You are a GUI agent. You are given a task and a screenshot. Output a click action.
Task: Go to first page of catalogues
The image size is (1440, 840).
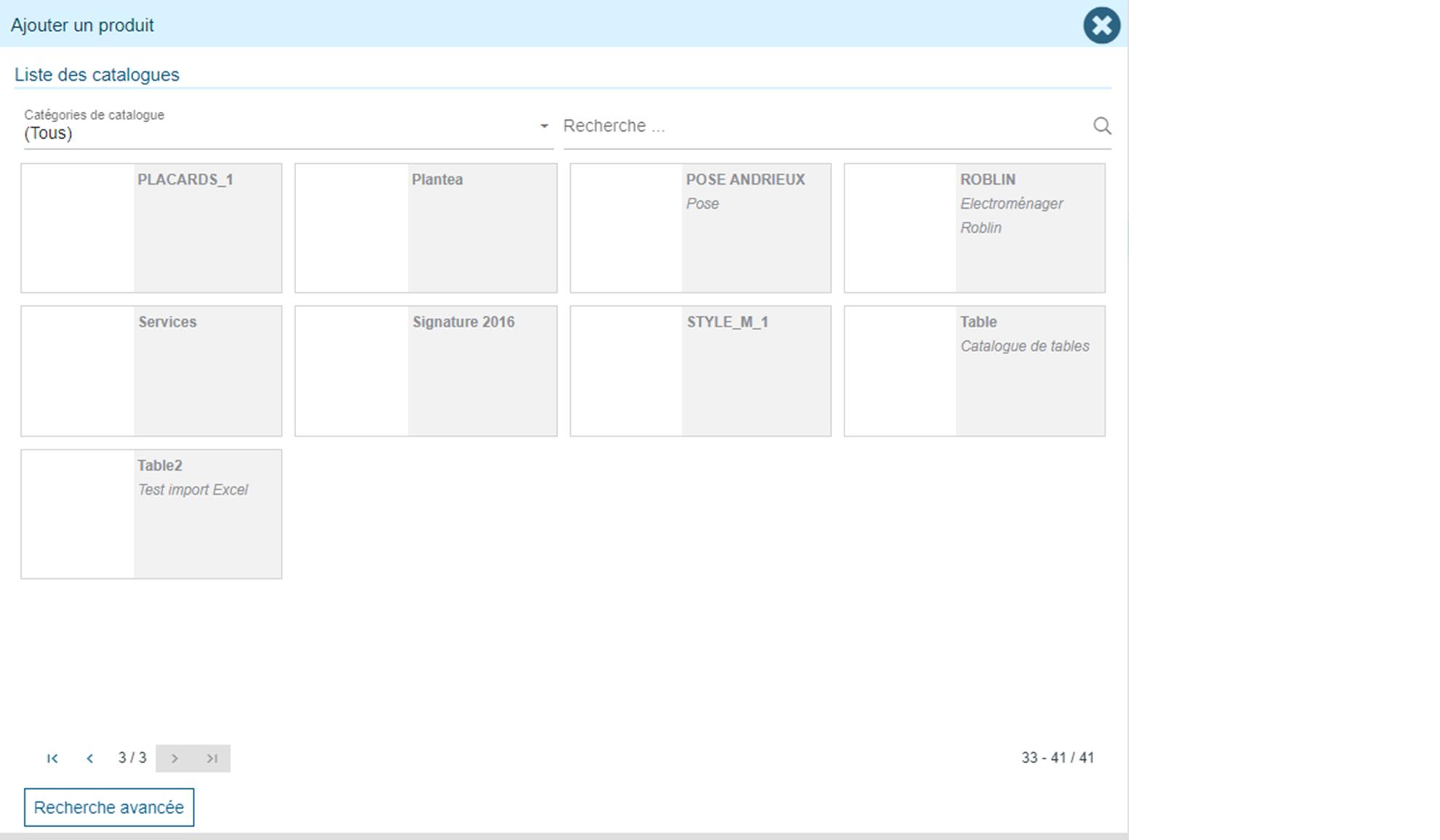coord(52,759)
